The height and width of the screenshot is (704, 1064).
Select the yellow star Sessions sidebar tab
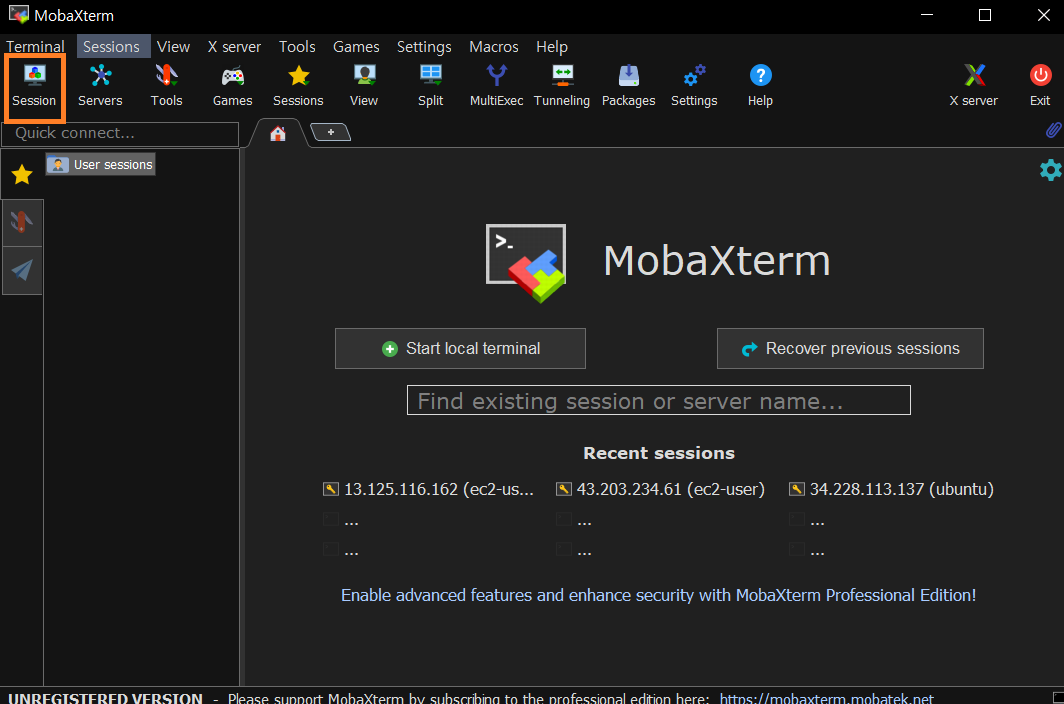coord(22,174)
